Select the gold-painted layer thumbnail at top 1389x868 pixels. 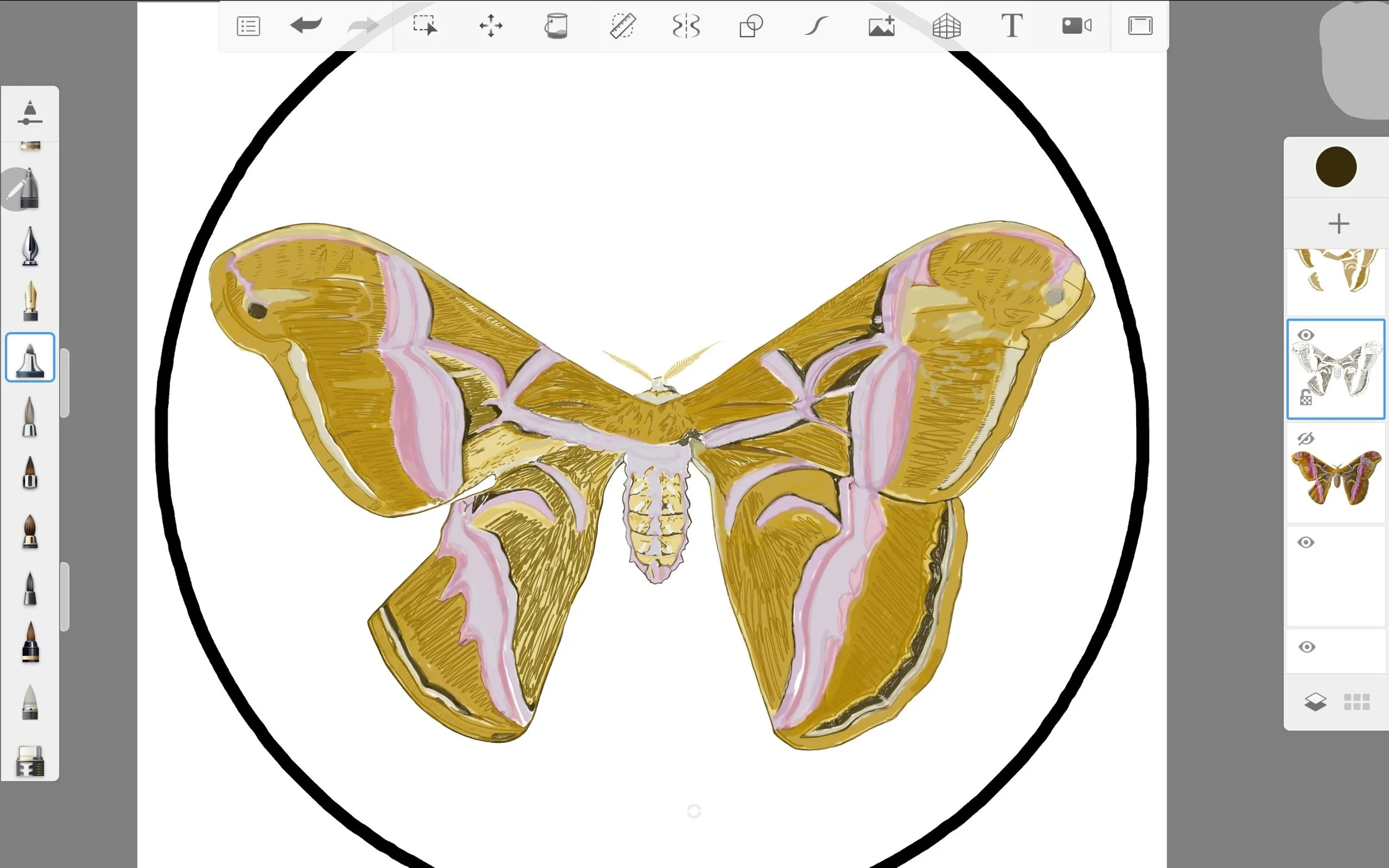tap(1336, 282)
